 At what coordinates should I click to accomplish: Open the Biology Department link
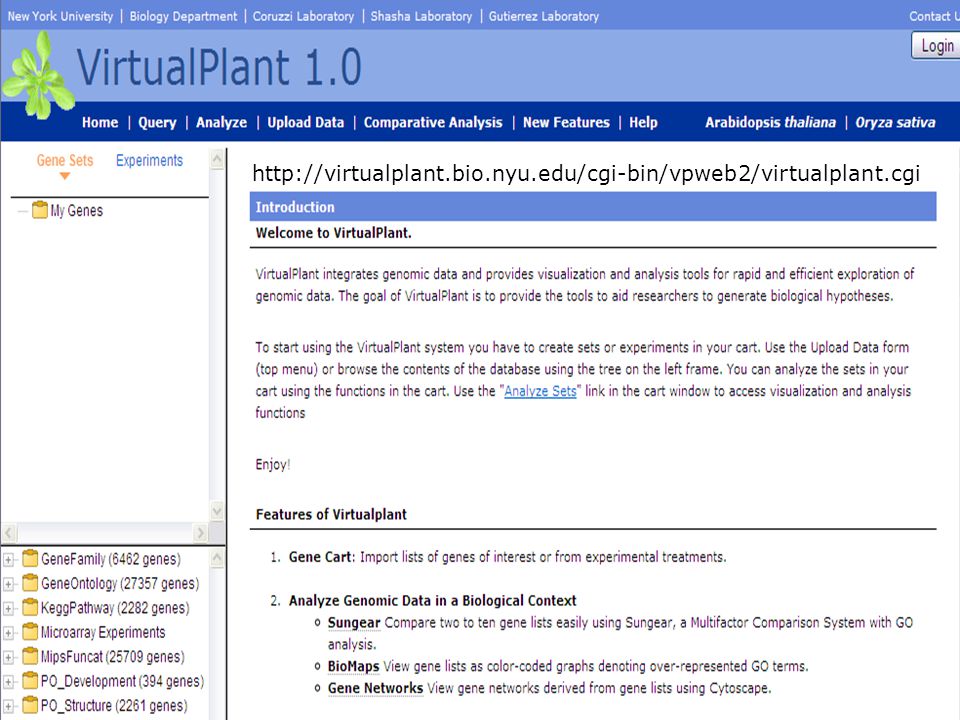(183, 17)
